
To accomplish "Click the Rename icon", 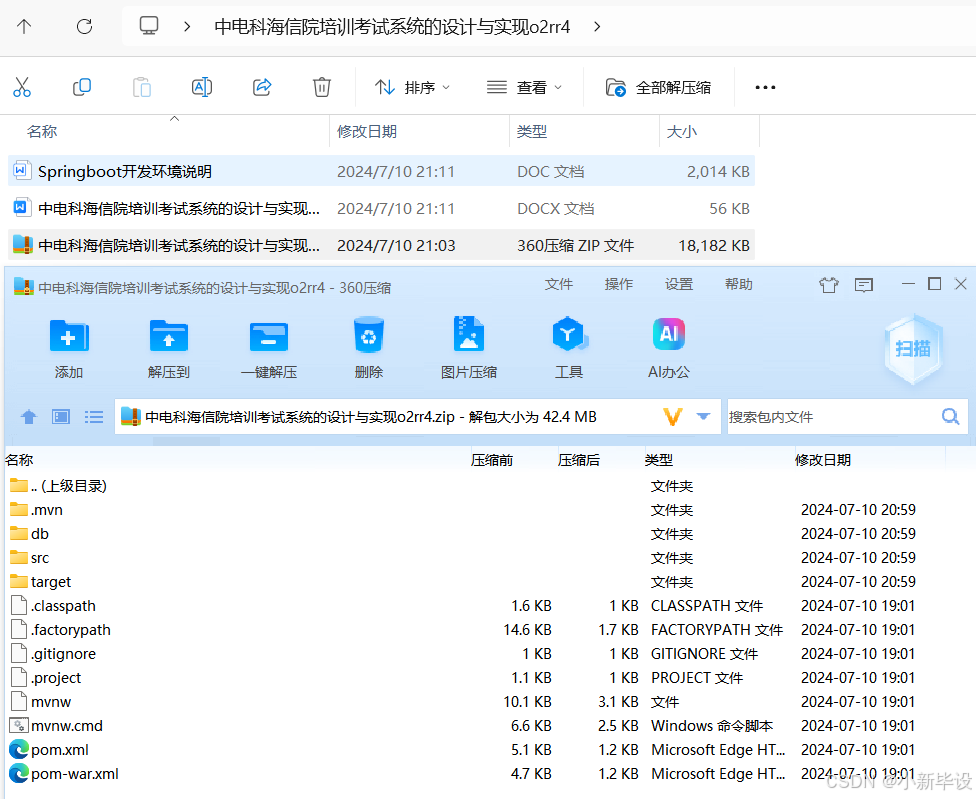I will [x=201, y=87].
